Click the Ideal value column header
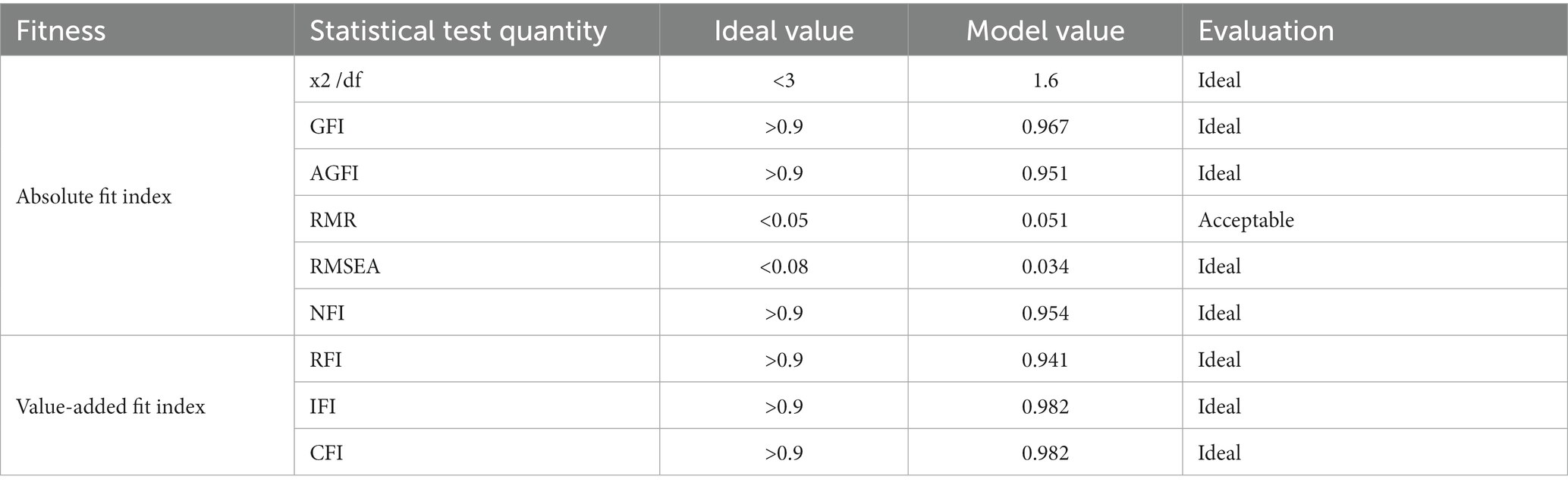Viewport: 1568px width, 489px height. click(784, 30)
